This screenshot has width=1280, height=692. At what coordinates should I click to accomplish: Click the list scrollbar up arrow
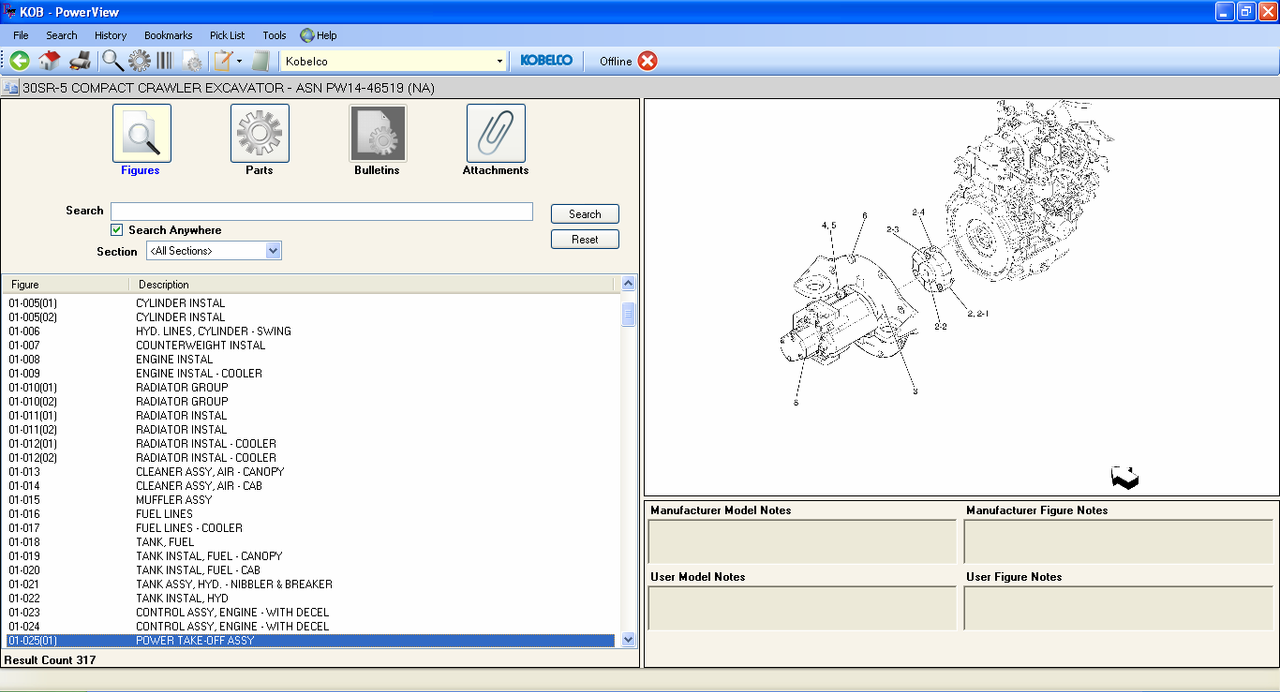click(x=628, y=284)
